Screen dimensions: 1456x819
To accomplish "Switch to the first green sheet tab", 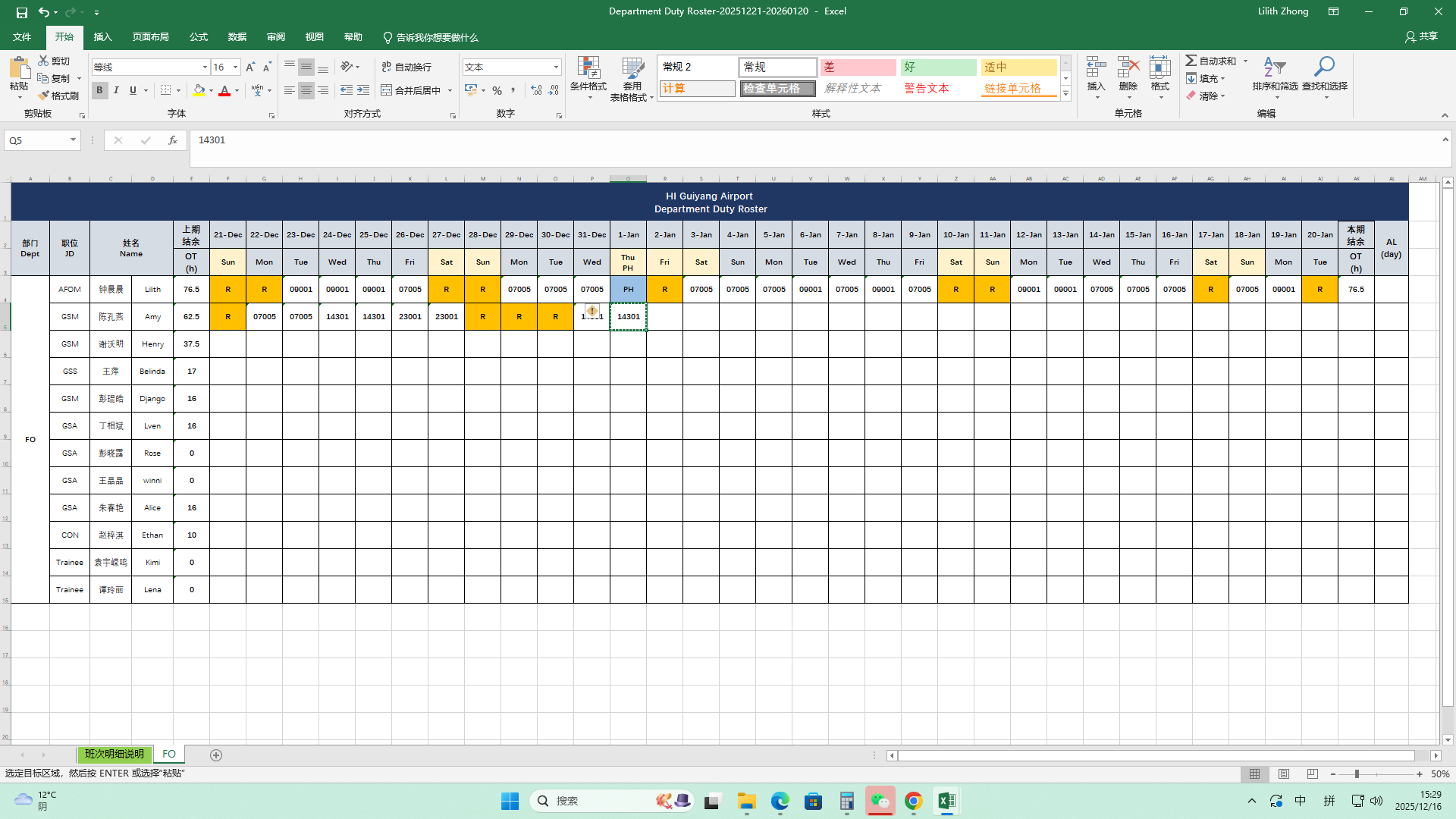I will (114, 755).
